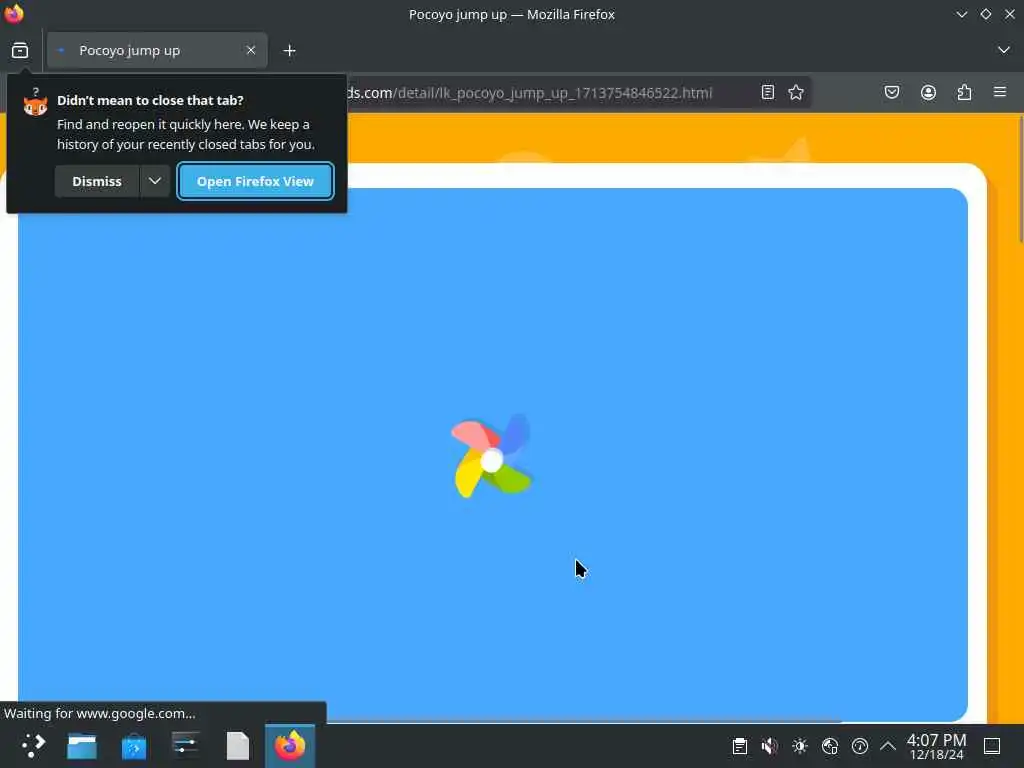Open the clock showing 4:07 PM
The width and height of the screenshot is (1024, 768).
tap(936, 746)
